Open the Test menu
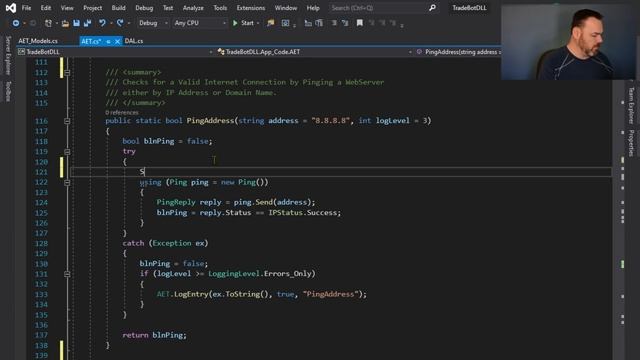 168,8
